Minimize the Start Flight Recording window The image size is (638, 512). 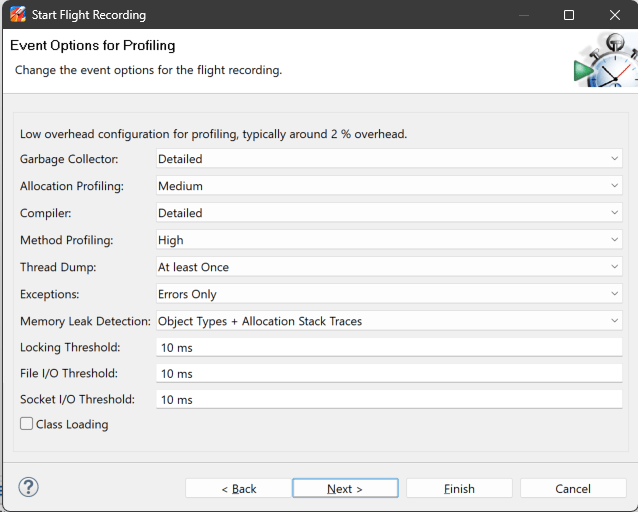pyautogui.click(x=523, y=15)
